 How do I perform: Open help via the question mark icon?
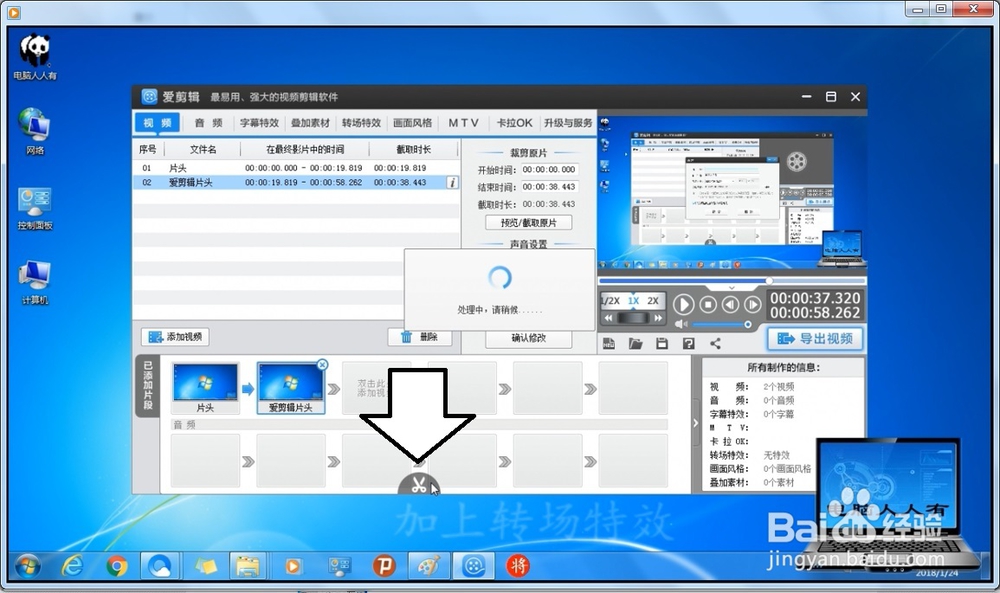(x=688, y=344)
